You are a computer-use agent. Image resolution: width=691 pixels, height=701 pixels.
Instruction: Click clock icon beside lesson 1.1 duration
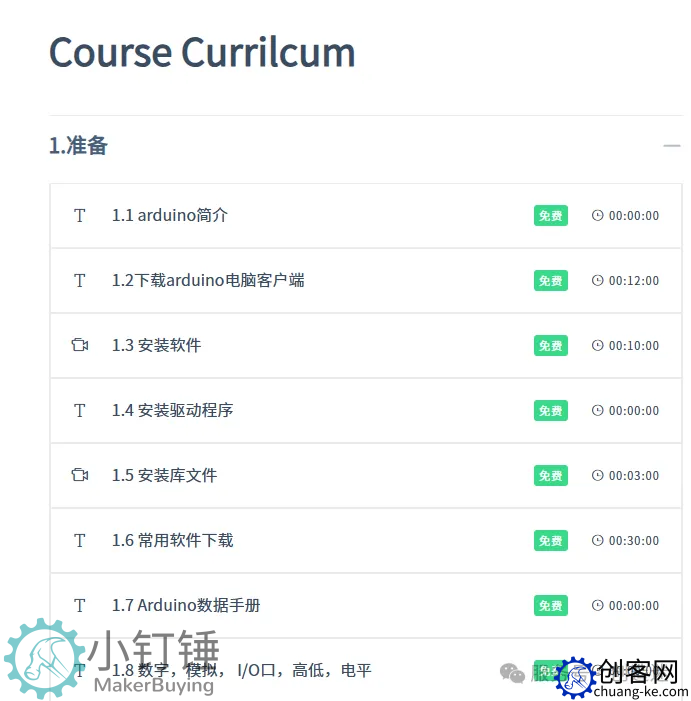[x=598, y=215]
